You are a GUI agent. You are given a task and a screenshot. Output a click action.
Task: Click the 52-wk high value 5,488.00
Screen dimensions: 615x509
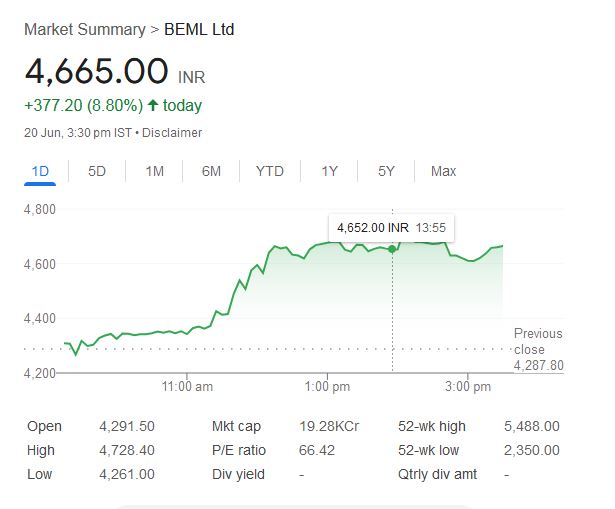tap(533, 426)
